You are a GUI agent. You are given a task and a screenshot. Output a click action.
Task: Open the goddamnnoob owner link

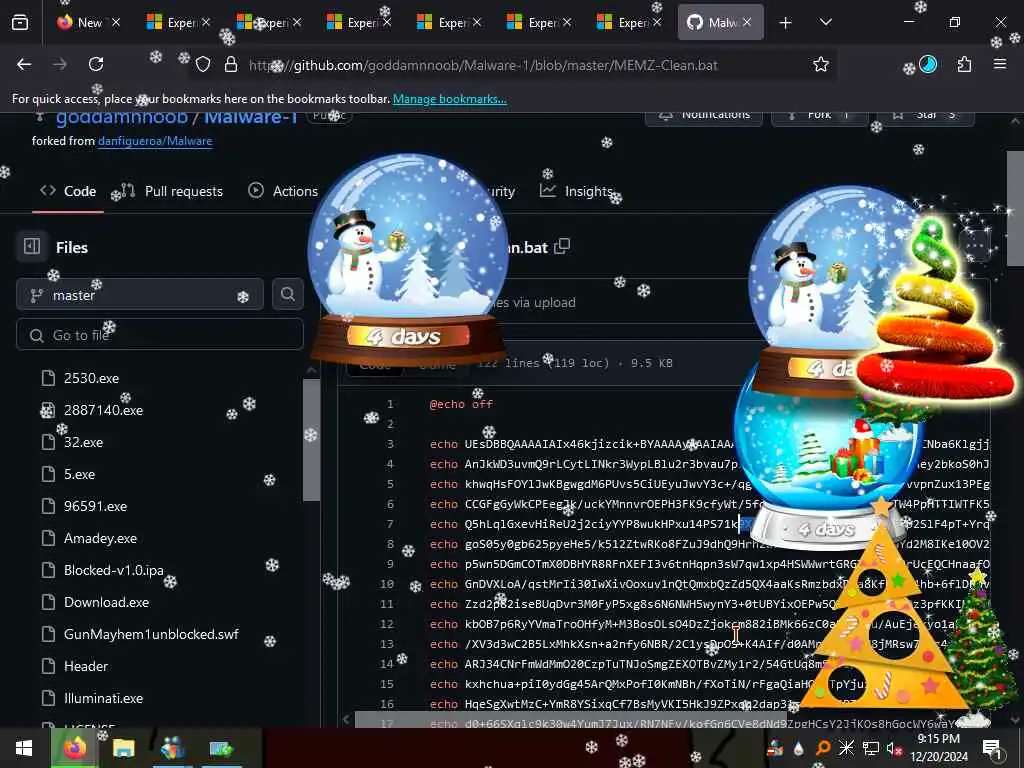(121, 118)
